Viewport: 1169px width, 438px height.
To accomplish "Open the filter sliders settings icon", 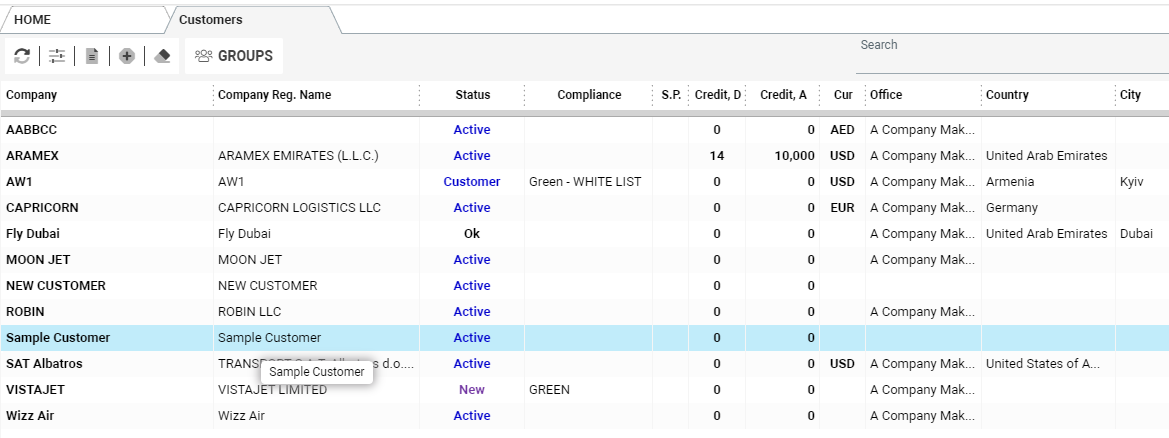I will click(57, 56).
